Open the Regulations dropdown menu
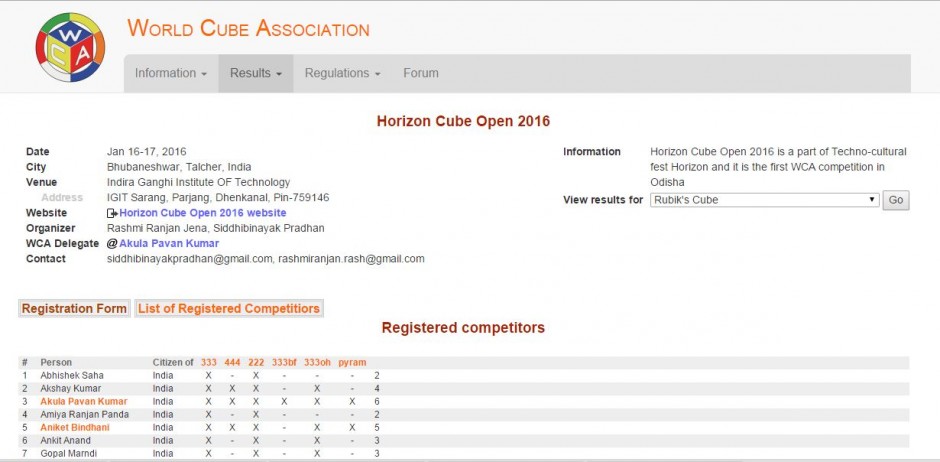940x462 pixels. (x=342, y=73)
